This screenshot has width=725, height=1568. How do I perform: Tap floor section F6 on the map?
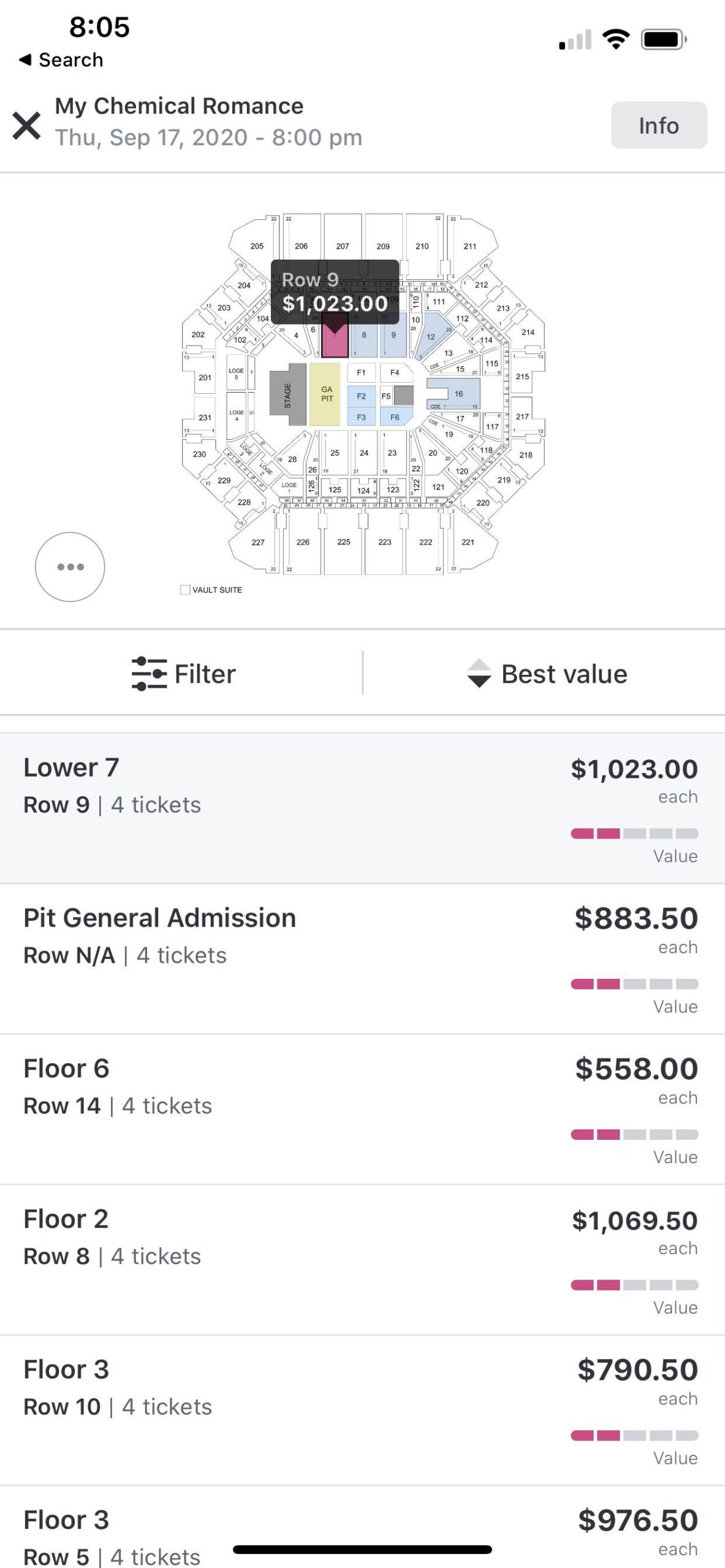tap(395, 417)
